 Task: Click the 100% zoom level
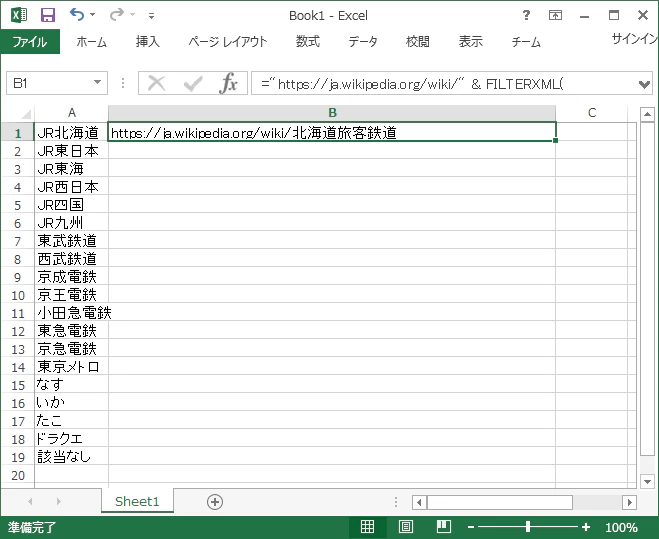[x=621, y=527]
